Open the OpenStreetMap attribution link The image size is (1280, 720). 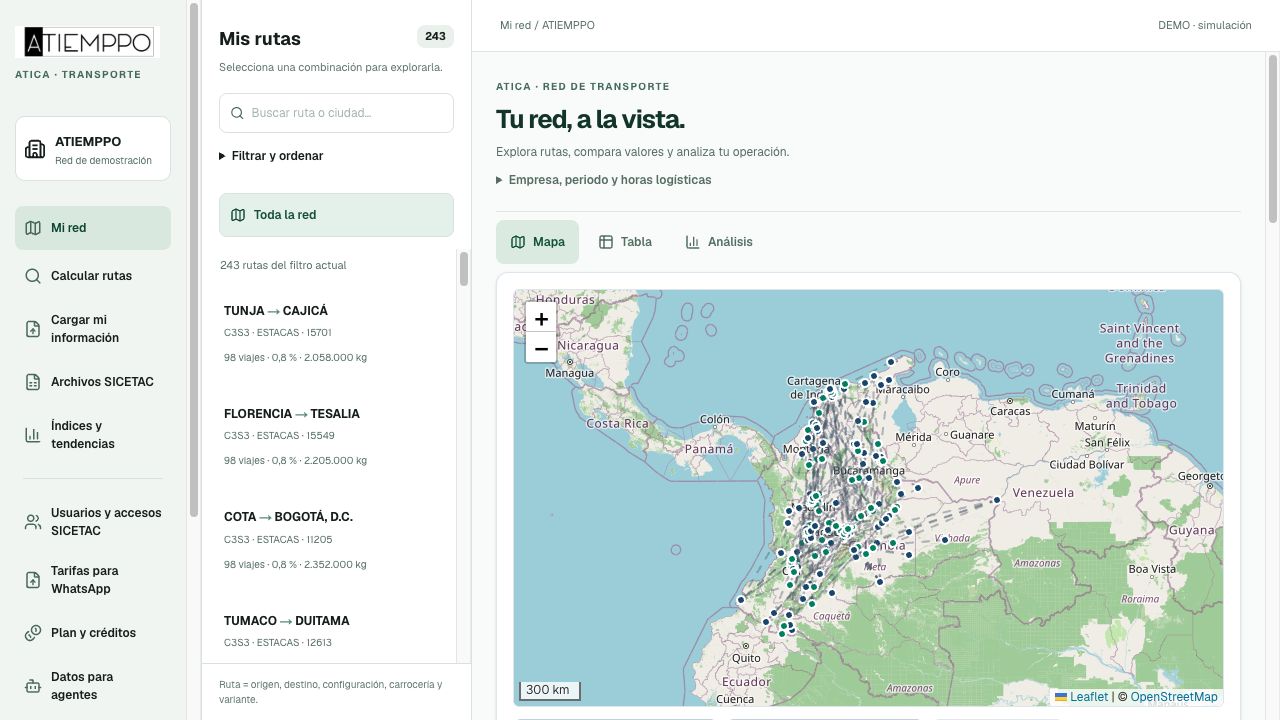(x=1174, y=697)
